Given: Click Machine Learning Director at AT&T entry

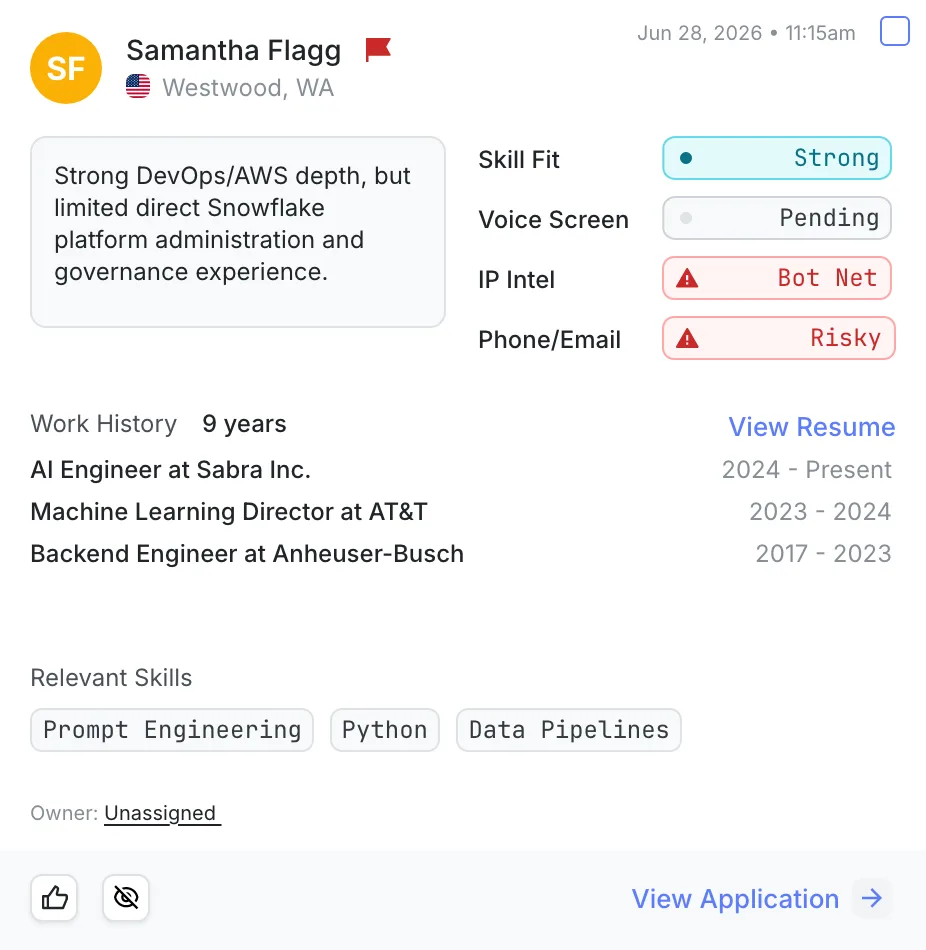Looking at the screenshot, I should (x=229, y=512).
